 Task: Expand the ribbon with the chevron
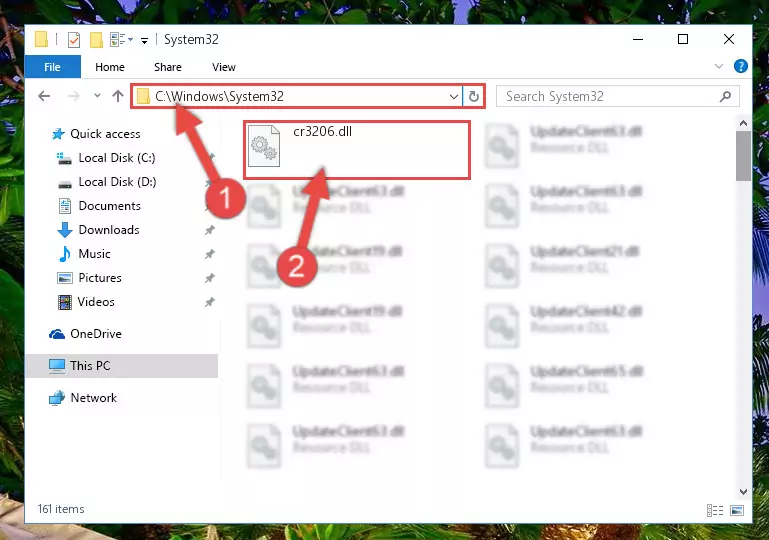[x=718, y=66]
